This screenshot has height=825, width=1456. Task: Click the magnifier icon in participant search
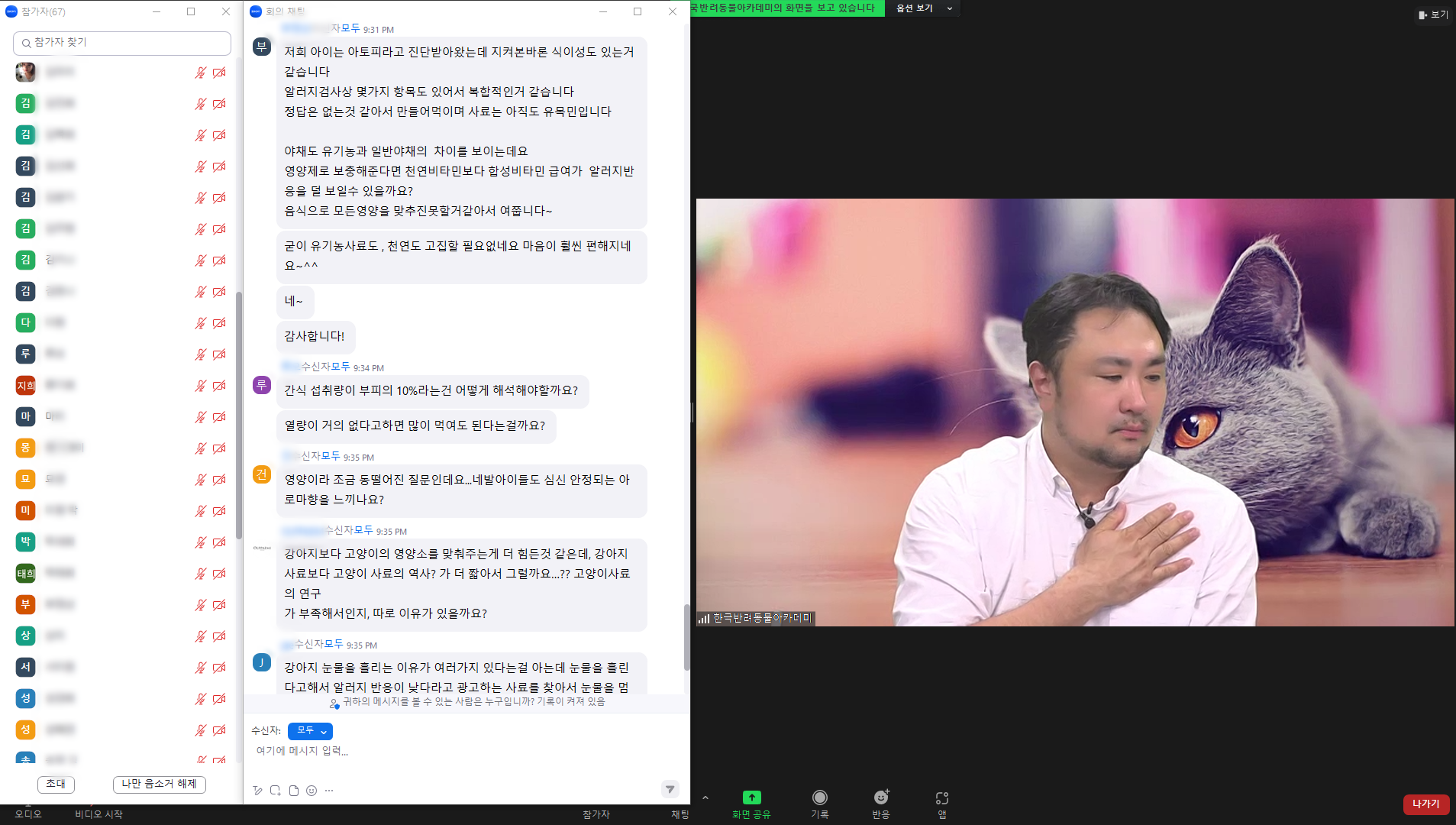26,44
